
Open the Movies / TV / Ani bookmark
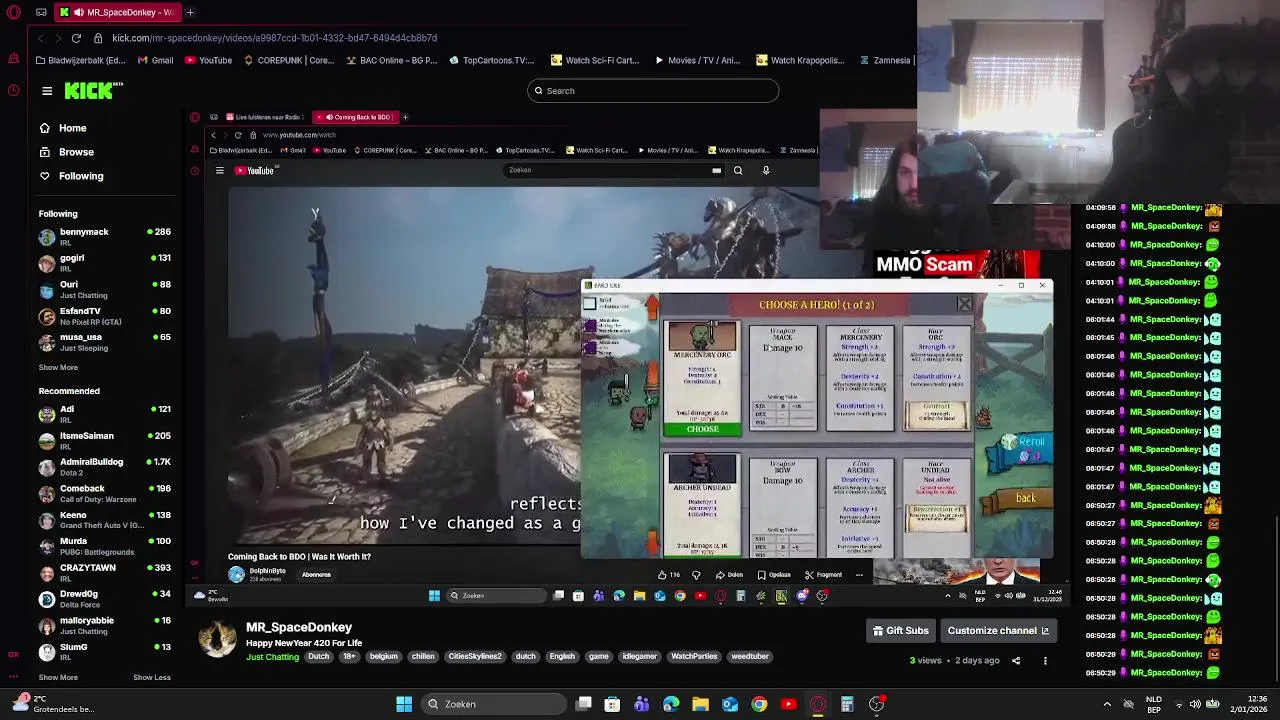click(x=697, y=60)
